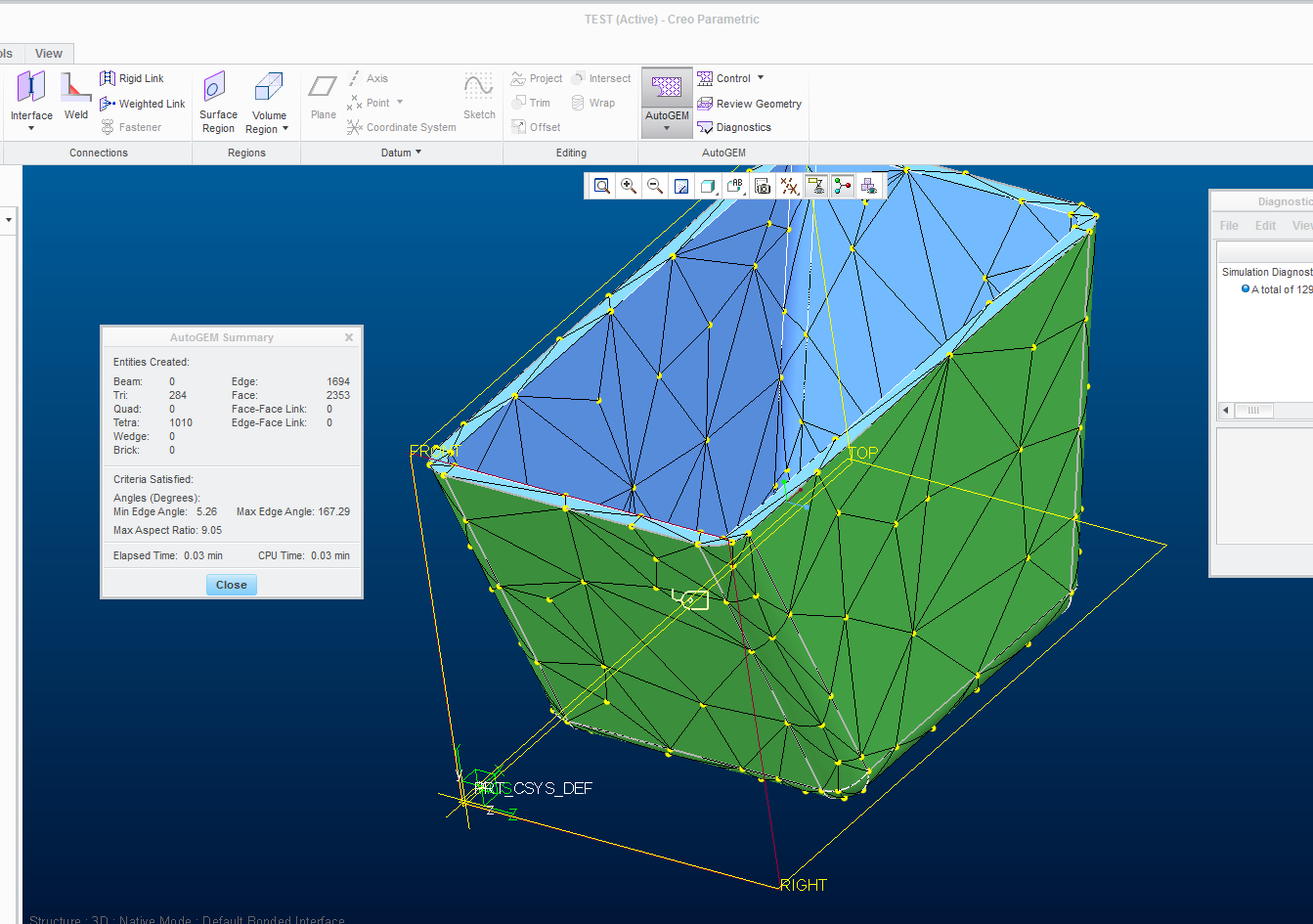
Task: Open the left panel dropdown arrow
Action: coord(9,220)
